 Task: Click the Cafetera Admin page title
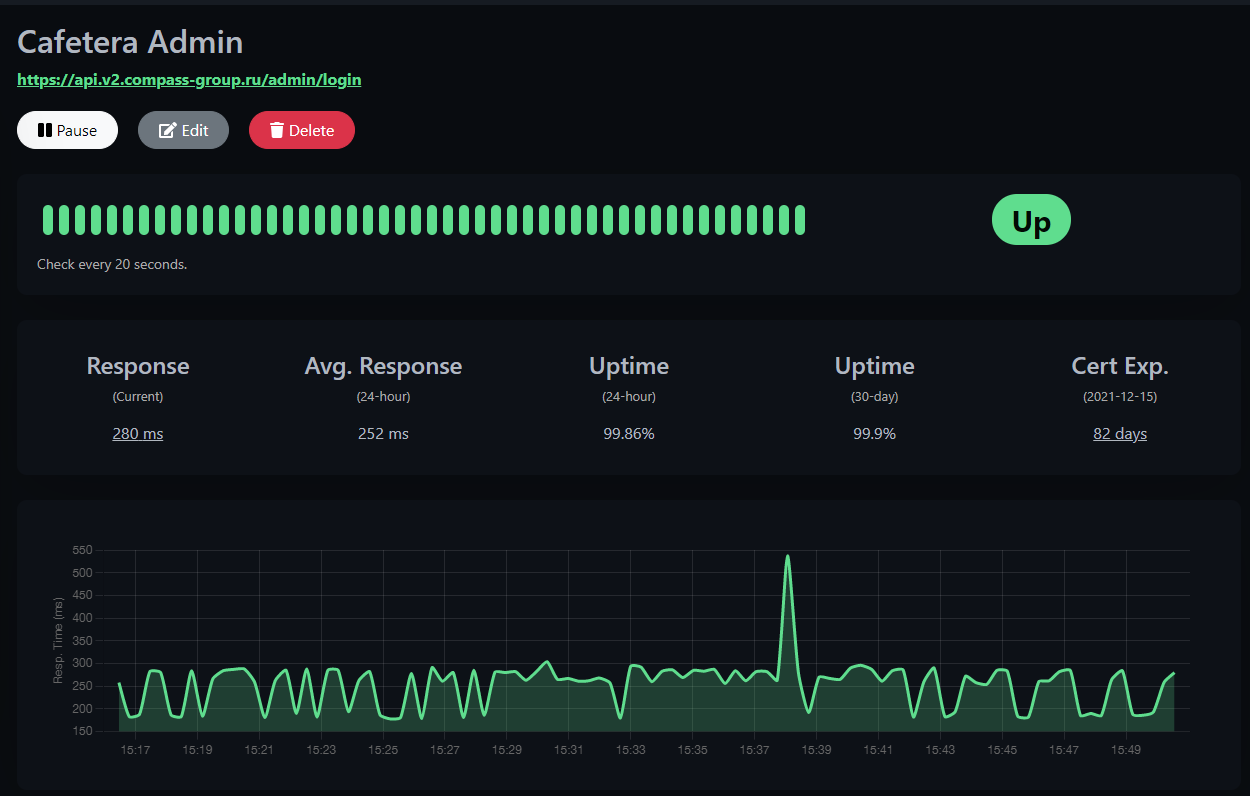130,42
